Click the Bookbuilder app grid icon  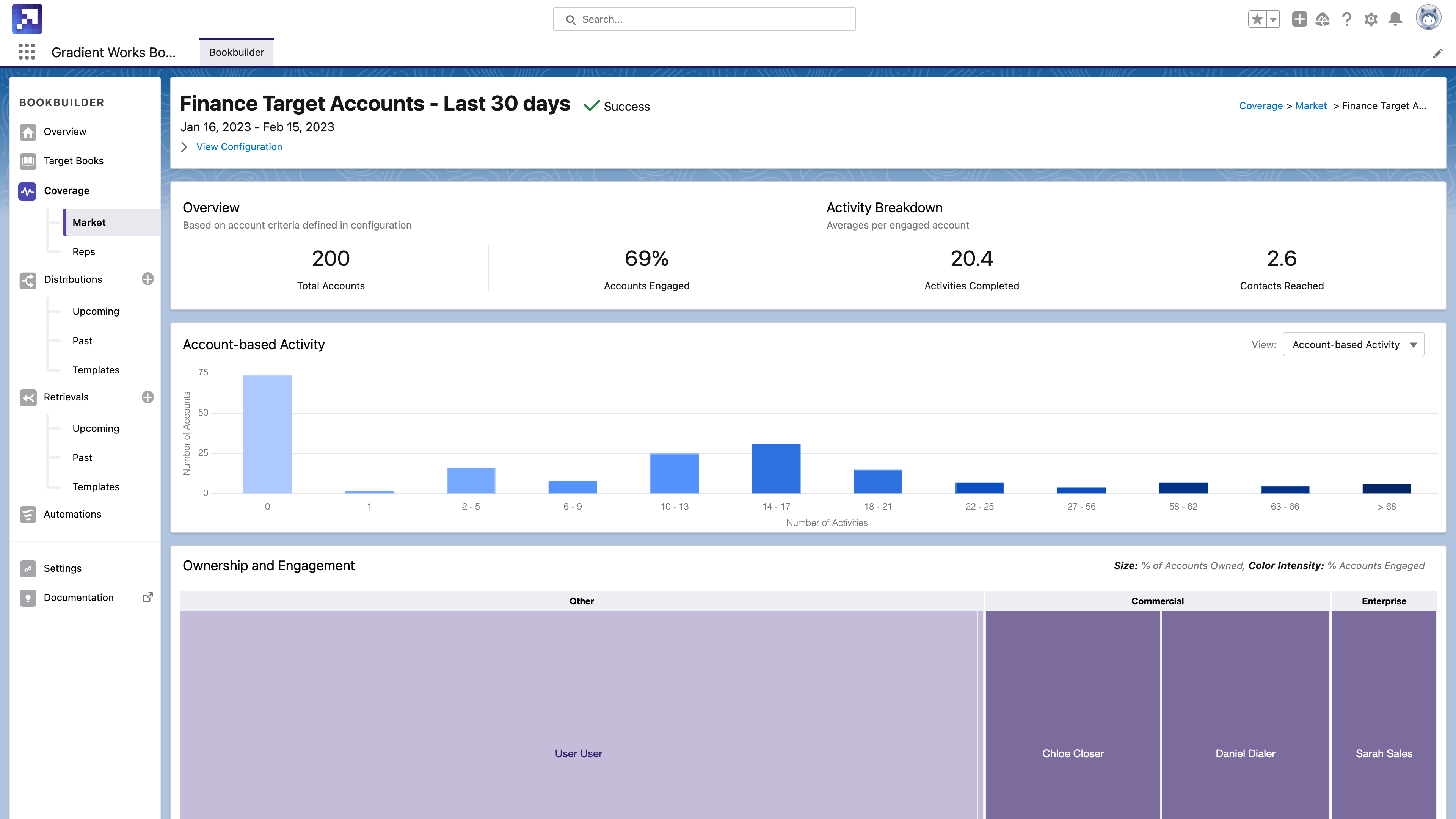click(27, 52)
